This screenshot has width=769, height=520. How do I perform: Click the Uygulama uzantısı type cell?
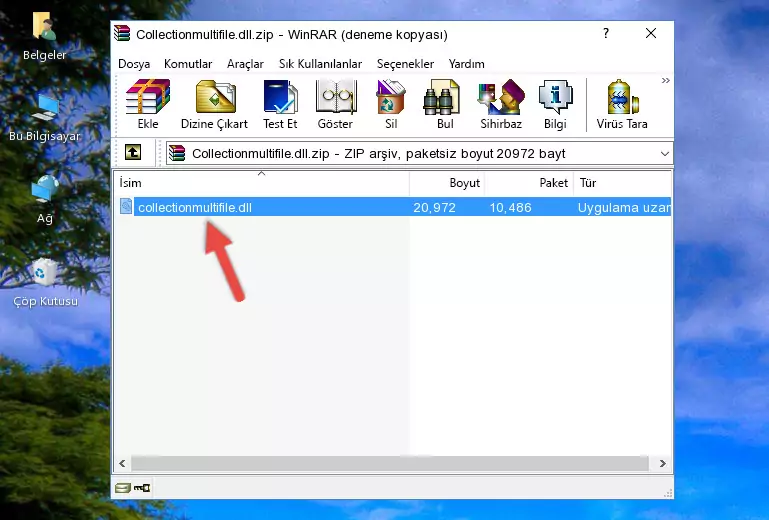pos(624,208)
